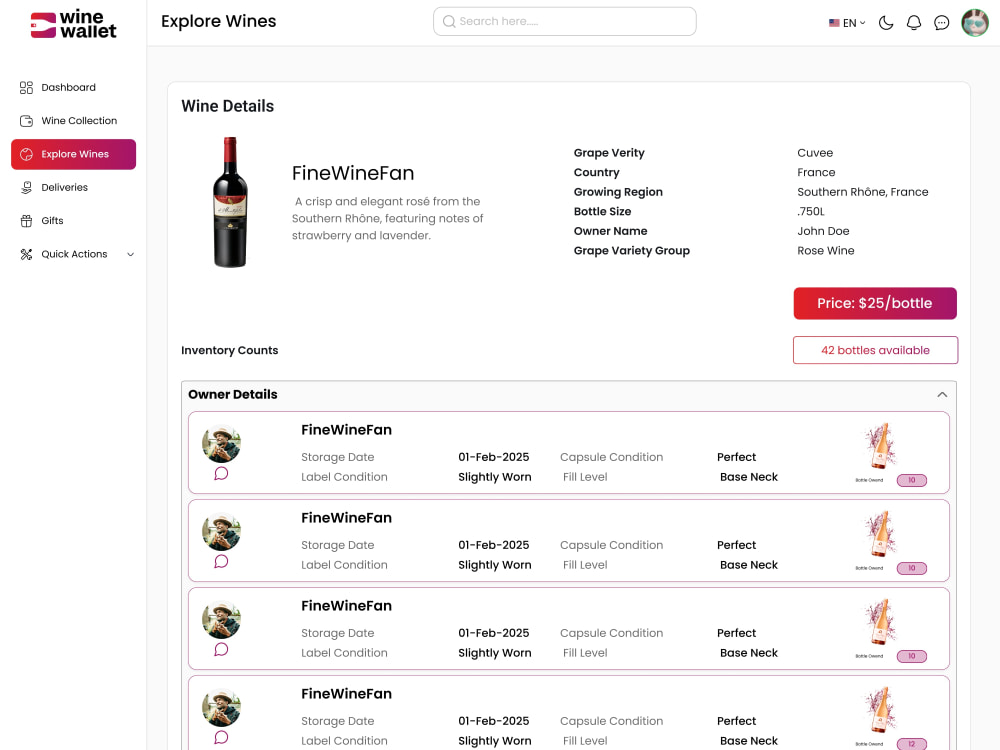Click fourth owner card's avatar photo
Viewport: 1000px width, 750px height.
[221, 708]
